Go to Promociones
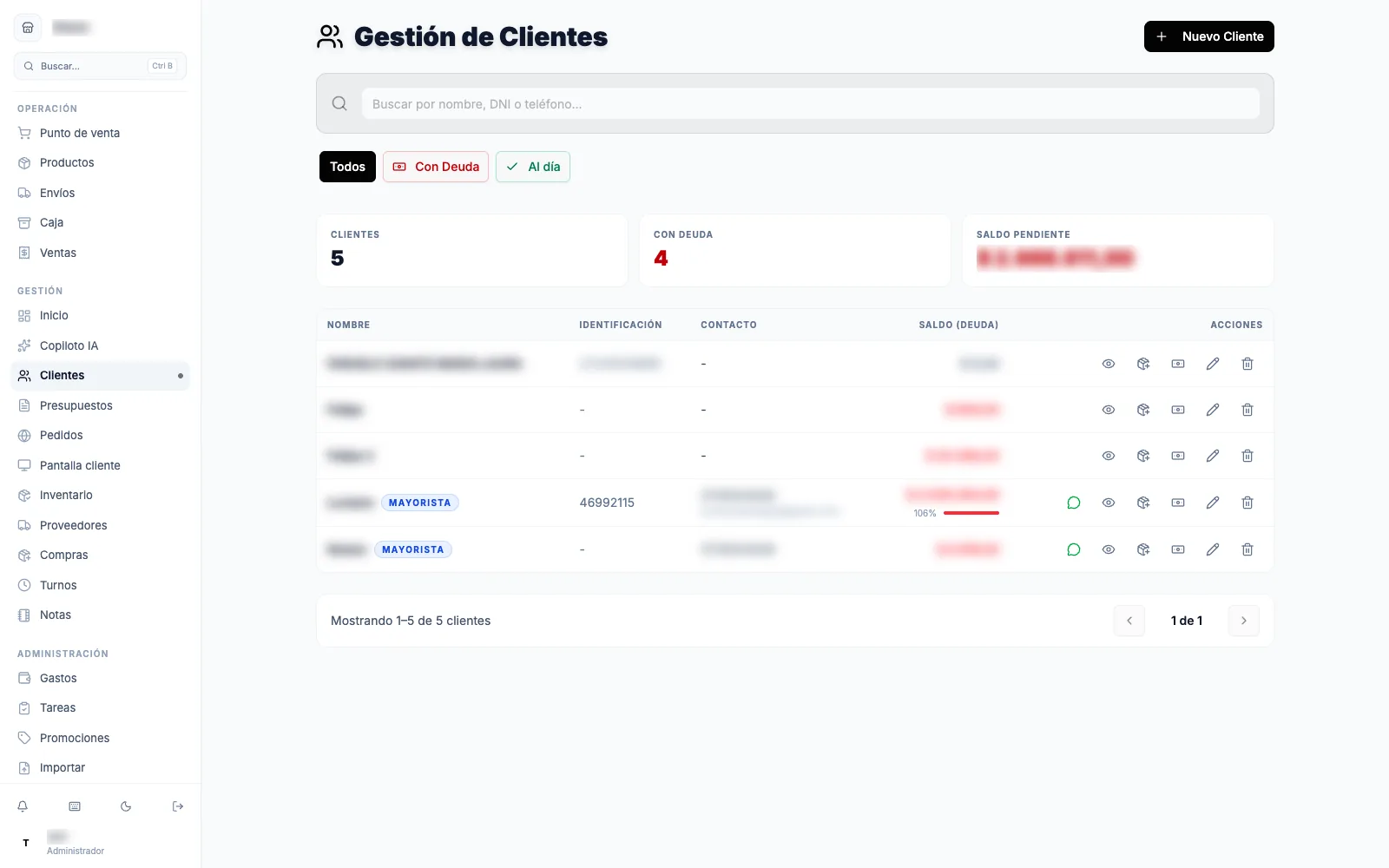 [x=101, y=738]
